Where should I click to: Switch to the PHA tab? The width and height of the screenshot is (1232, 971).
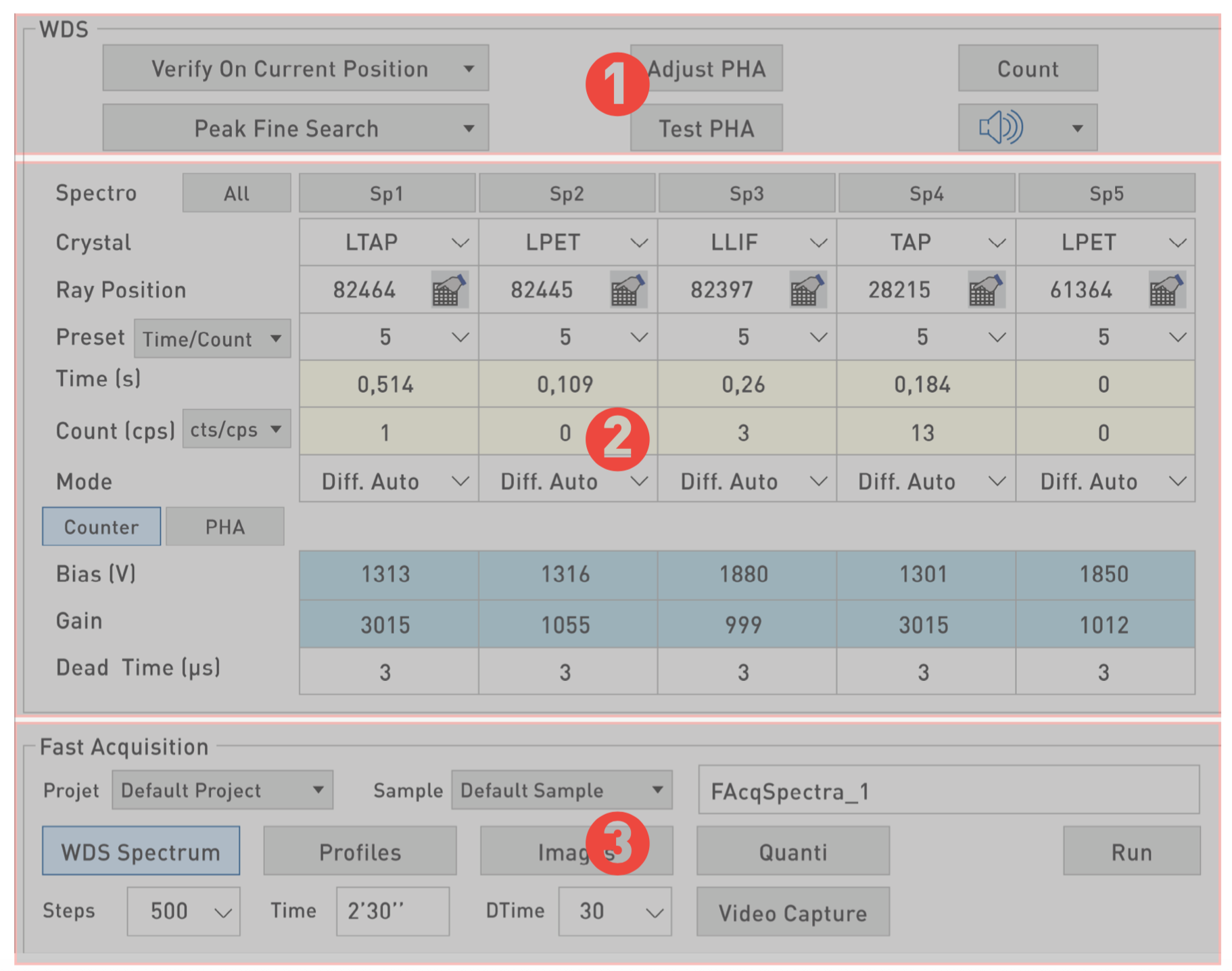click(x=225, y=527)
